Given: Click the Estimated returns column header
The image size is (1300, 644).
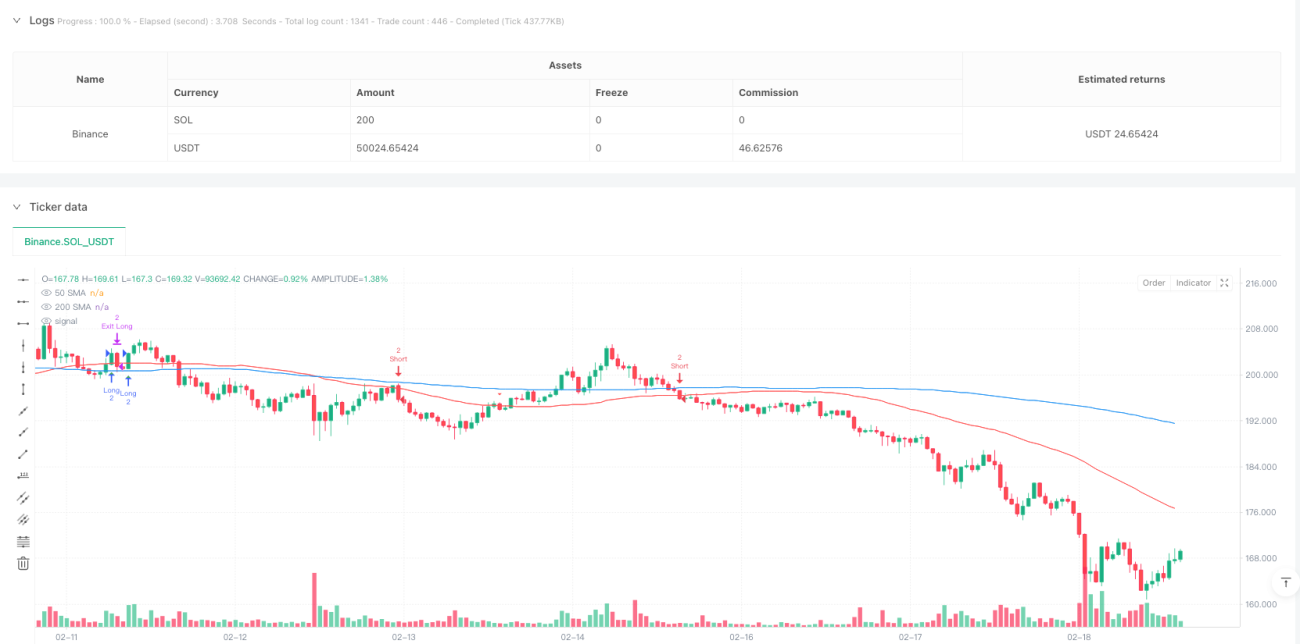Looking at the screenshot, I should tap(1121, 79).
